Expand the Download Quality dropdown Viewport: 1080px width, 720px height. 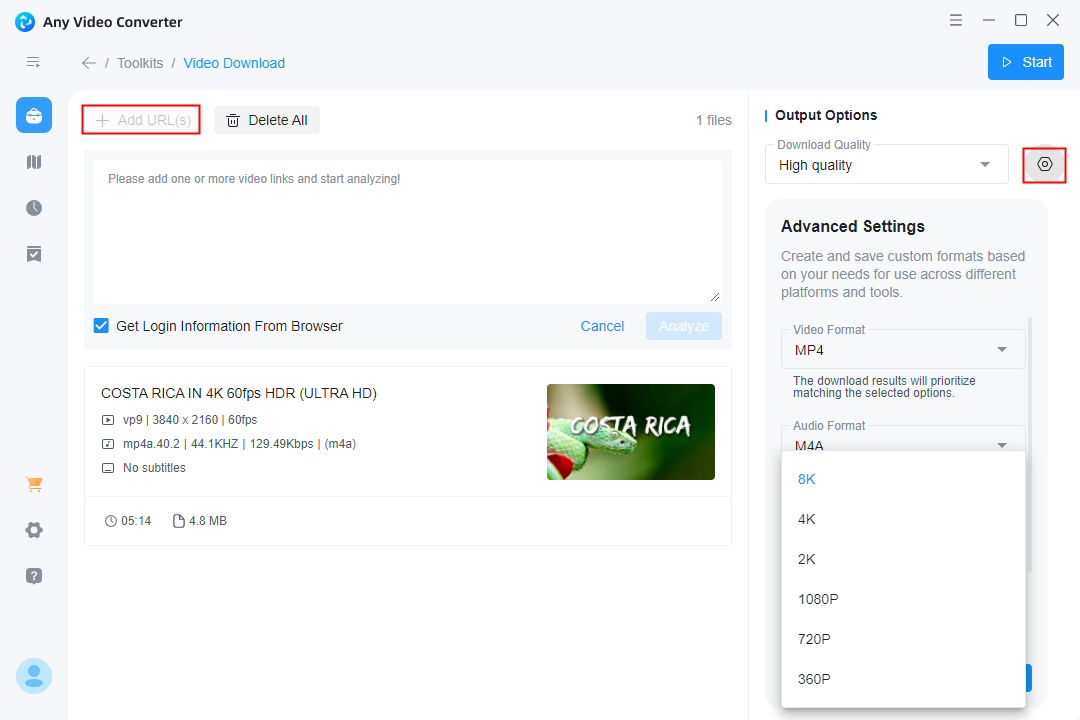pos(886,165)
